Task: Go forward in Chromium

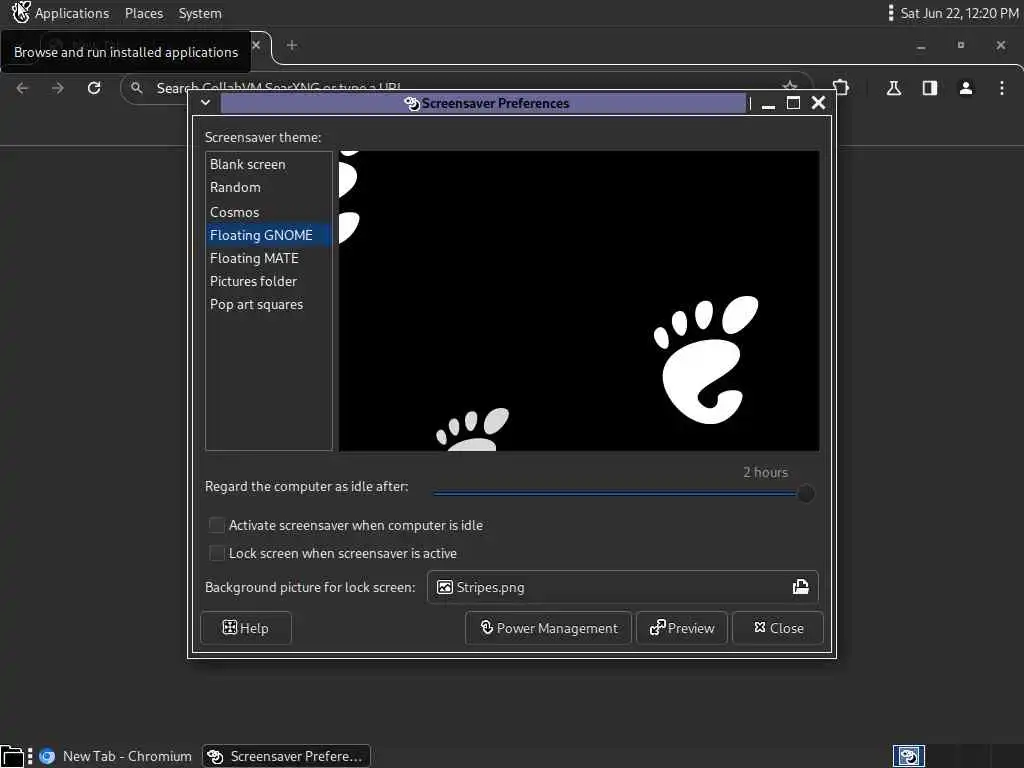Action: click(58, 88)
